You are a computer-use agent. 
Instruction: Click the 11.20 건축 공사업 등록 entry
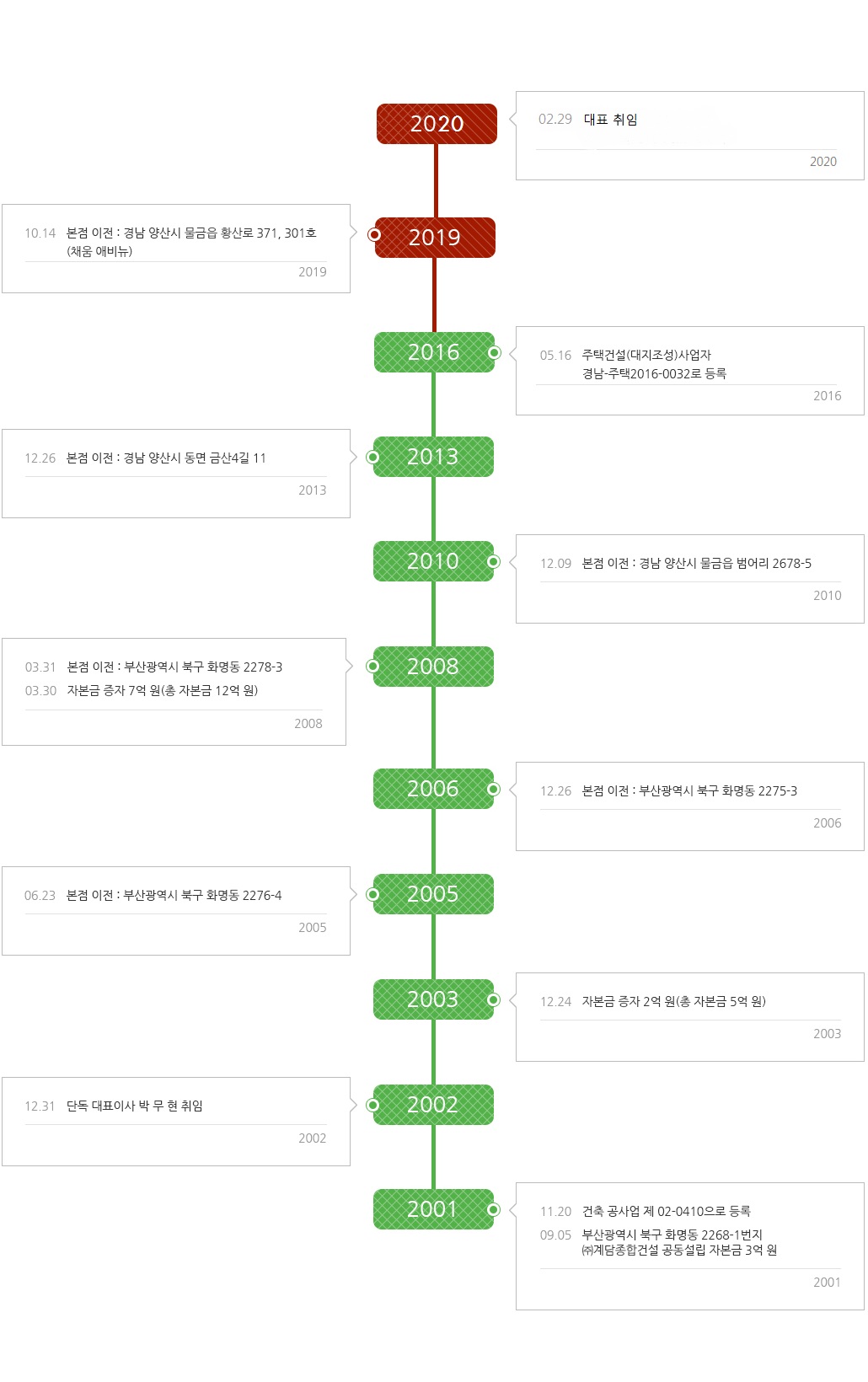pyautogui.click(x=646, y=1211)
